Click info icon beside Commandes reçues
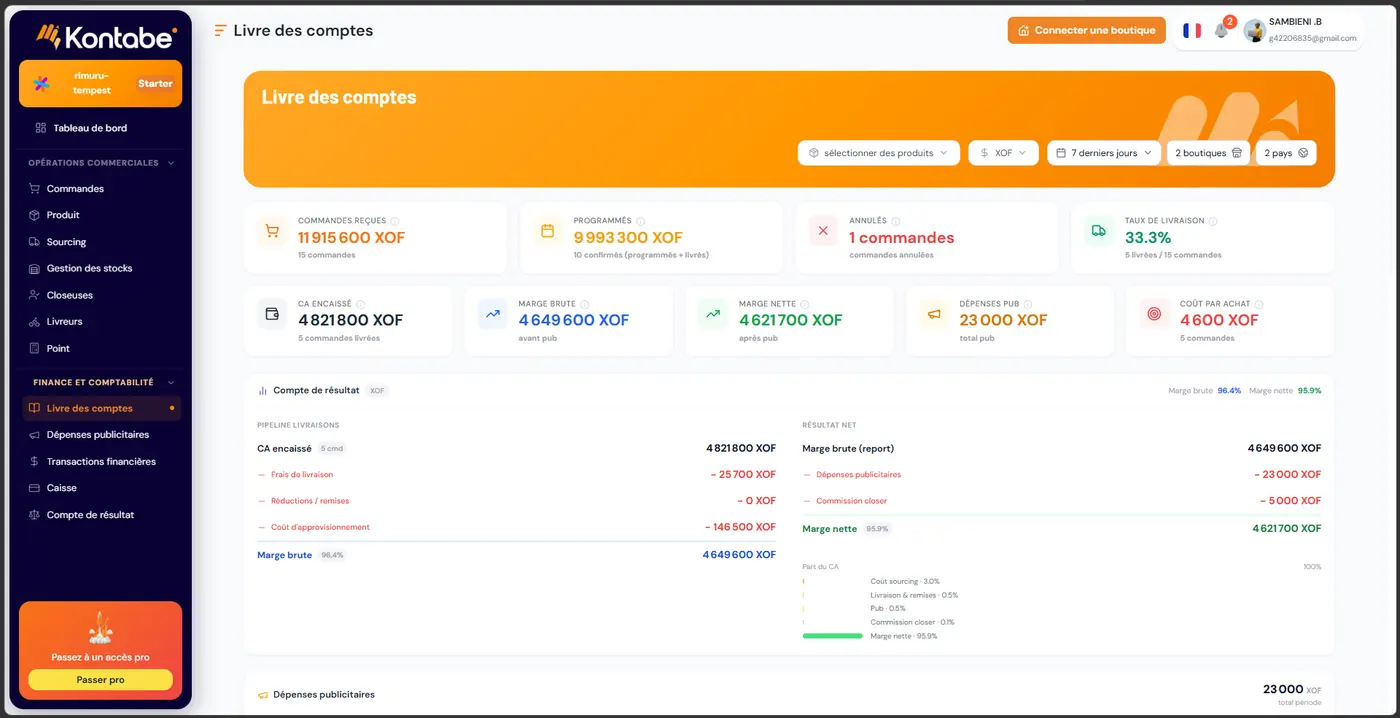 395,221
